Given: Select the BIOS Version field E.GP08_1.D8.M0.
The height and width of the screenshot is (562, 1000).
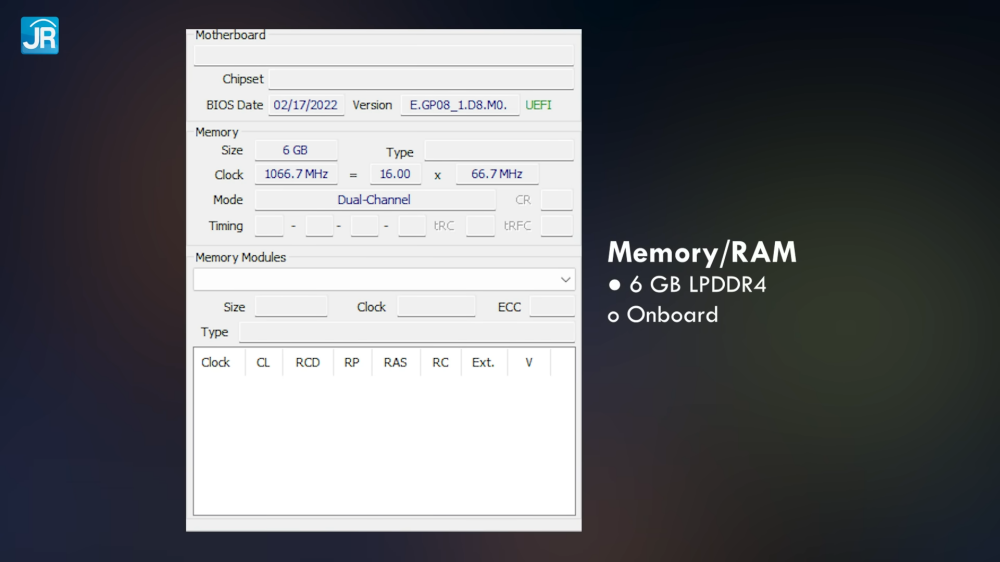Looking at the screenshot, I should coord(460,105).
